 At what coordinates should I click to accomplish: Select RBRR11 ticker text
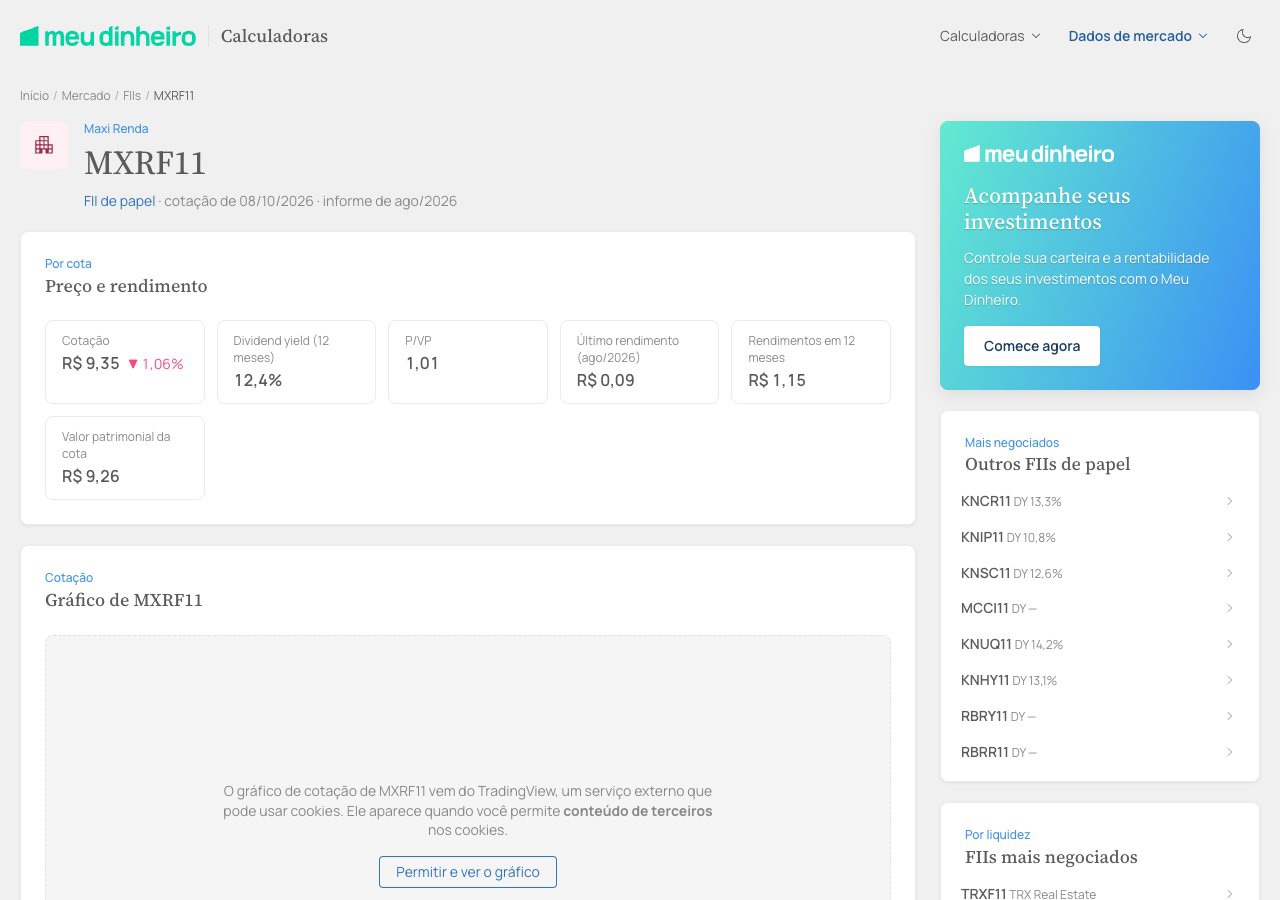[985, 752]
